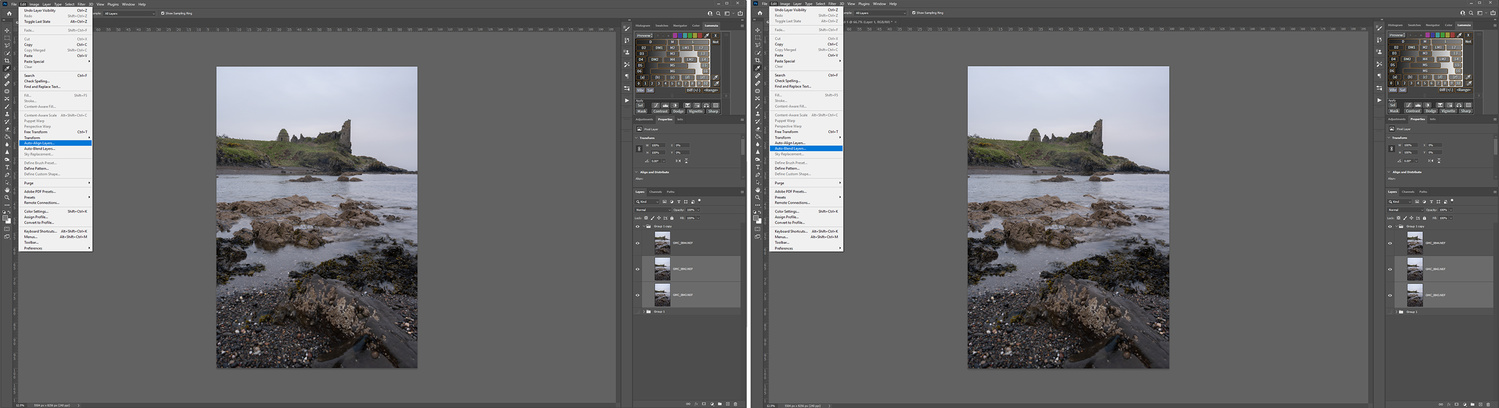Select the Lasso tool in the left window

[6, 45]
